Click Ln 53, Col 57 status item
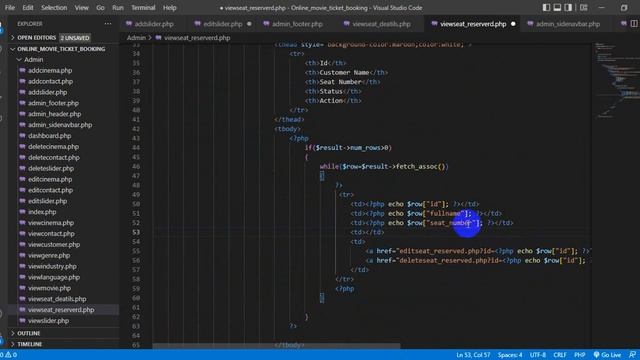Screen dimensions: 640x360 [473, 355]
